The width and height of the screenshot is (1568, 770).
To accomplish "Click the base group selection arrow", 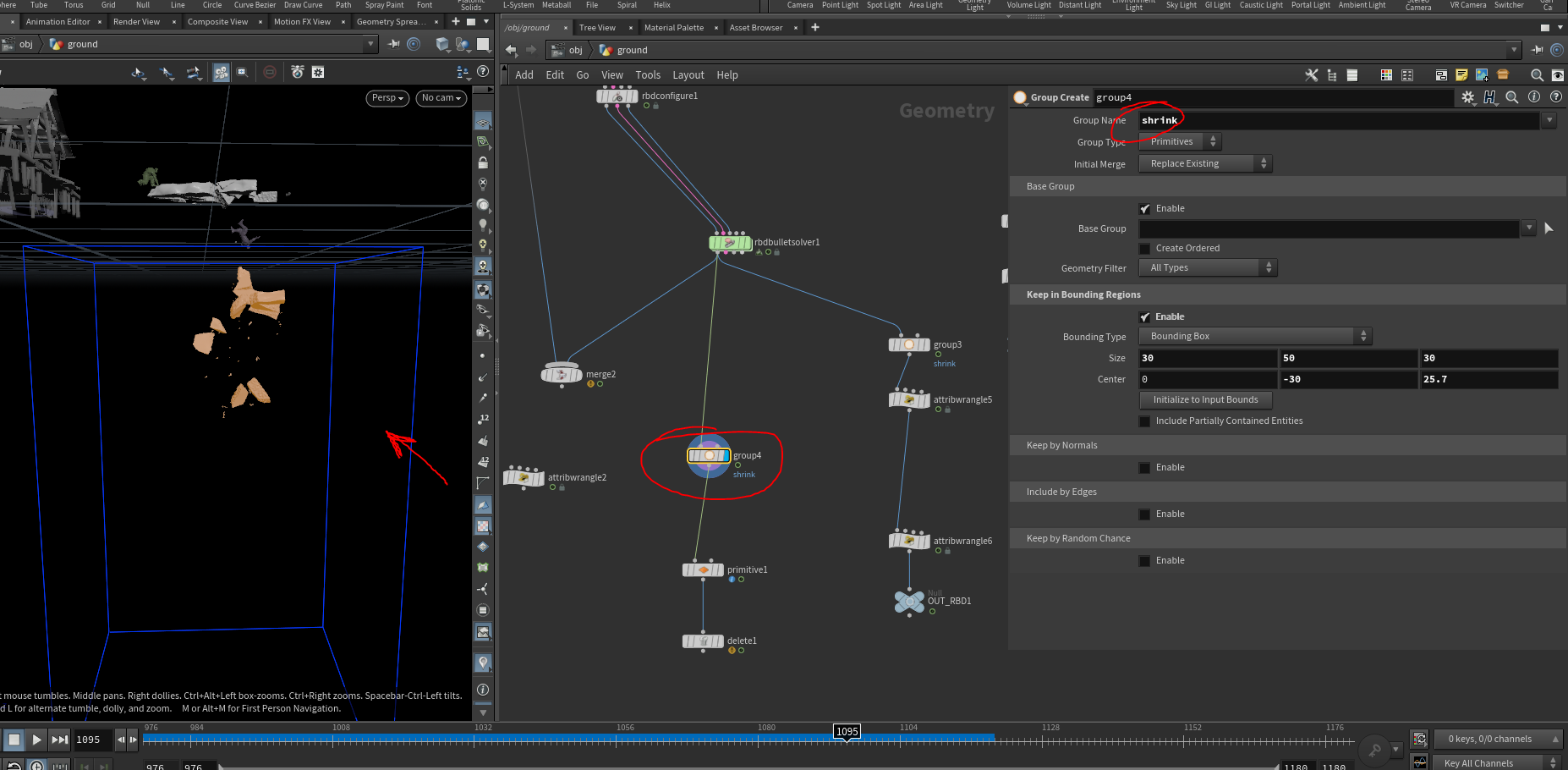I will click(1549, 228).
